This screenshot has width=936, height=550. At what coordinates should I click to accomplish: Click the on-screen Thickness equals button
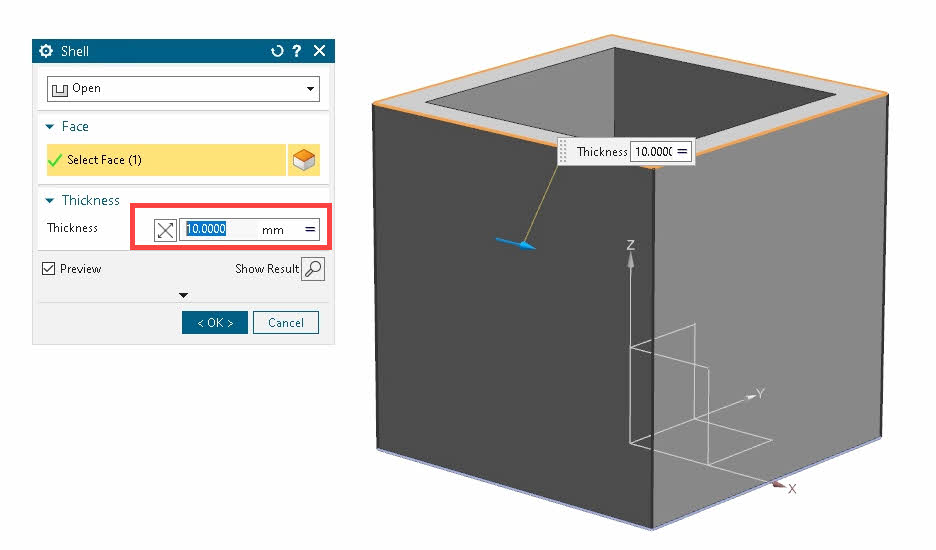coord(682,152)
